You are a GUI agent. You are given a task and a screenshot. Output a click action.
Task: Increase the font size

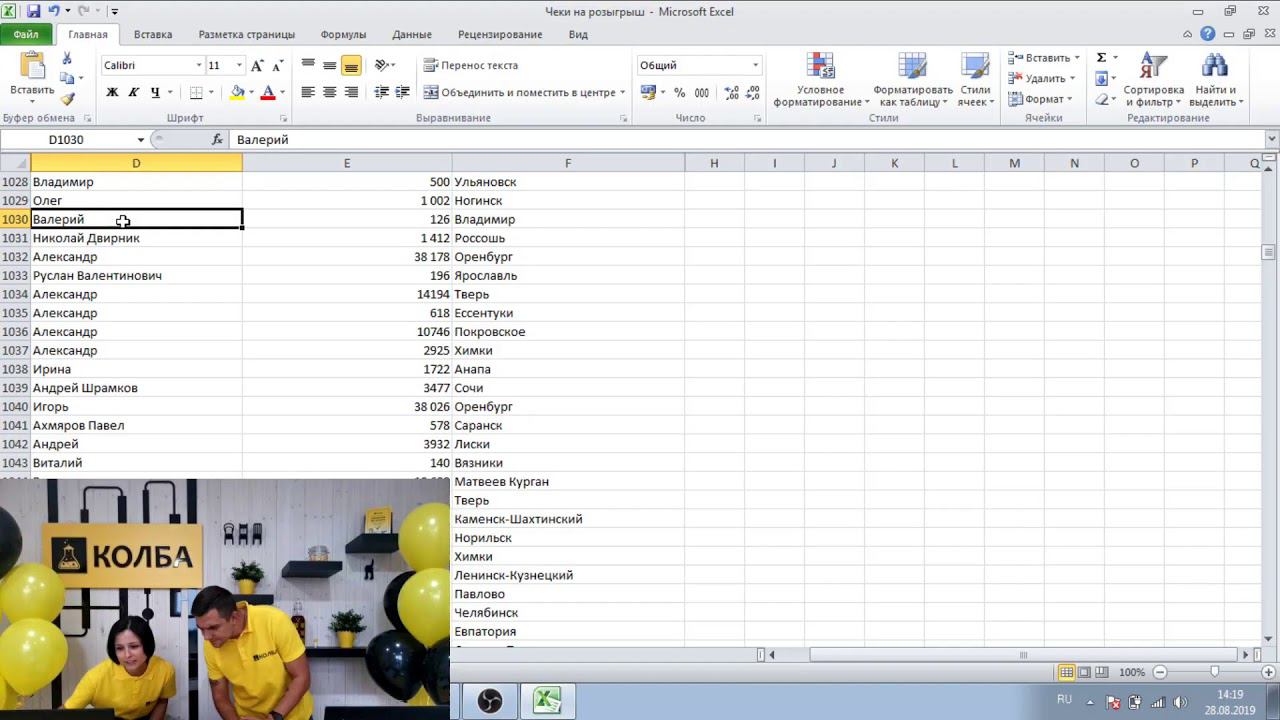coord(257,66)
